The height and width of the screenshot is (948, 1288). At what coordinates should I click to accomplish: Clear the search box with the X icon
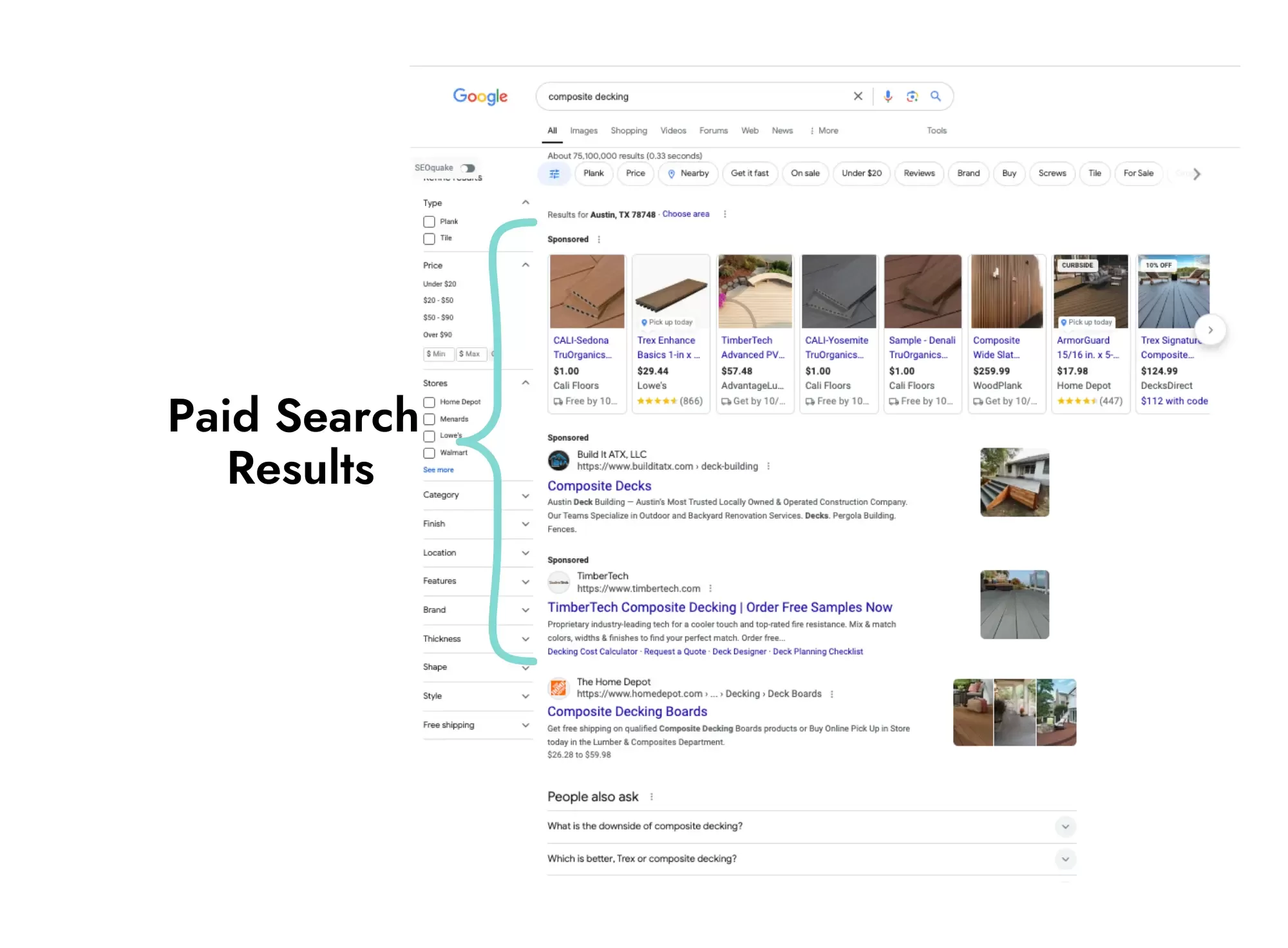(x=858, y=97)
